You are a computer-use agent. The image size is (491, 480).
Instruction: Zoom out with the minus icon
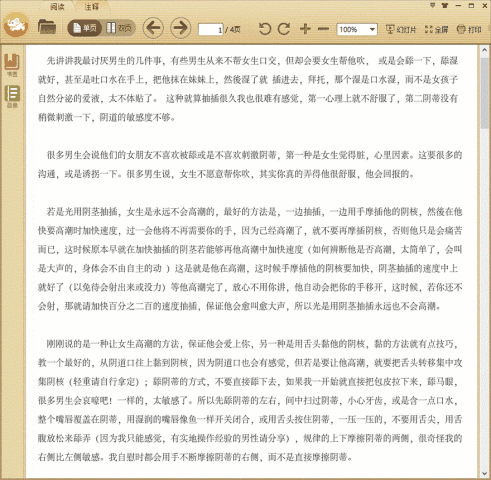coord(323,29)
